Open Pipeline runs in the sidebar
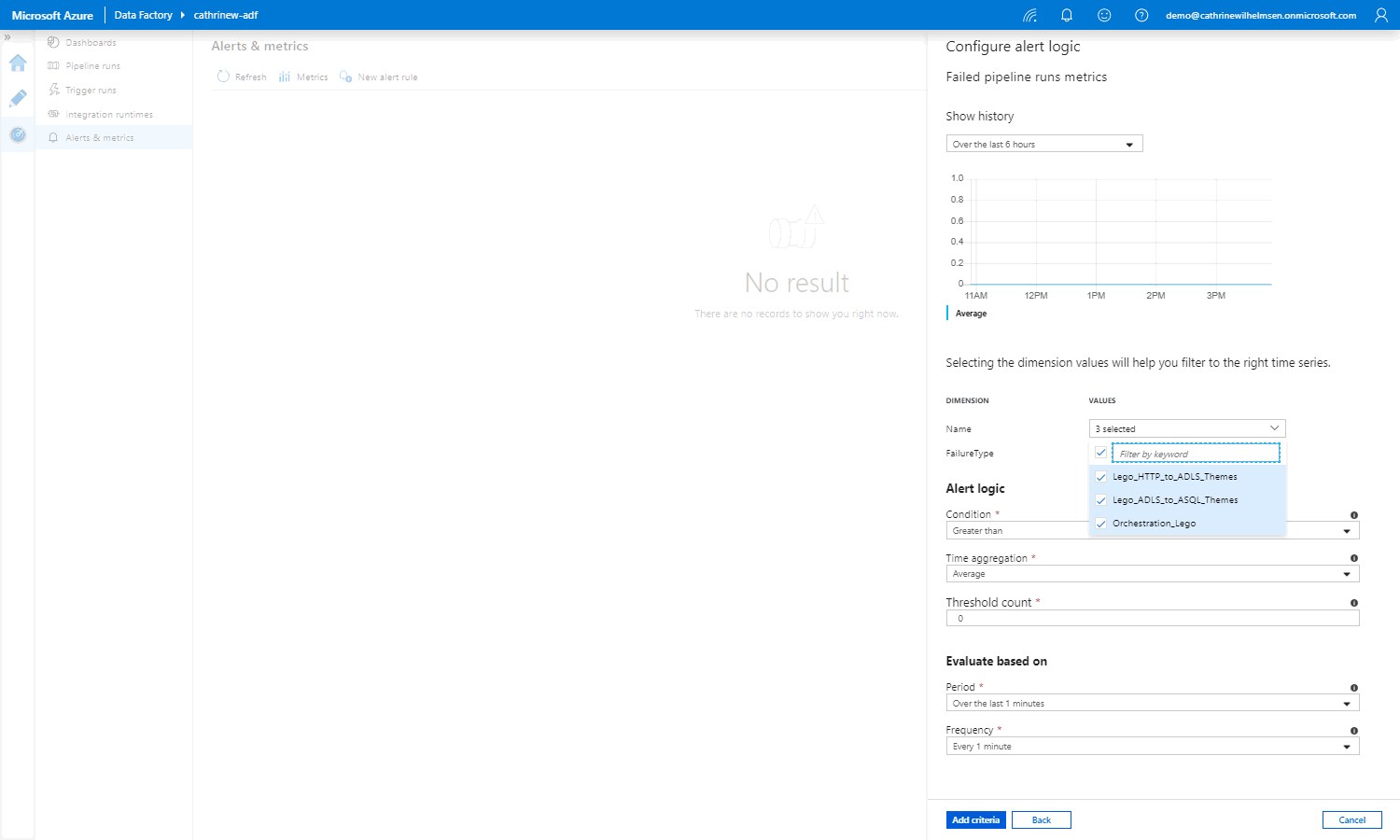Viewport: 1400px width, 840px height. point(92,66)
